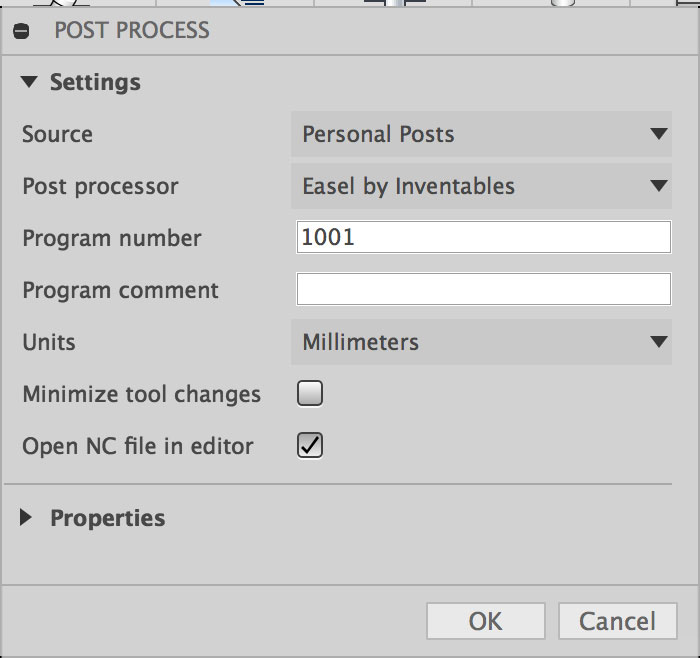Click the arrow icon on Post processor dropdown
700x658 pixels.
point(658,186)
